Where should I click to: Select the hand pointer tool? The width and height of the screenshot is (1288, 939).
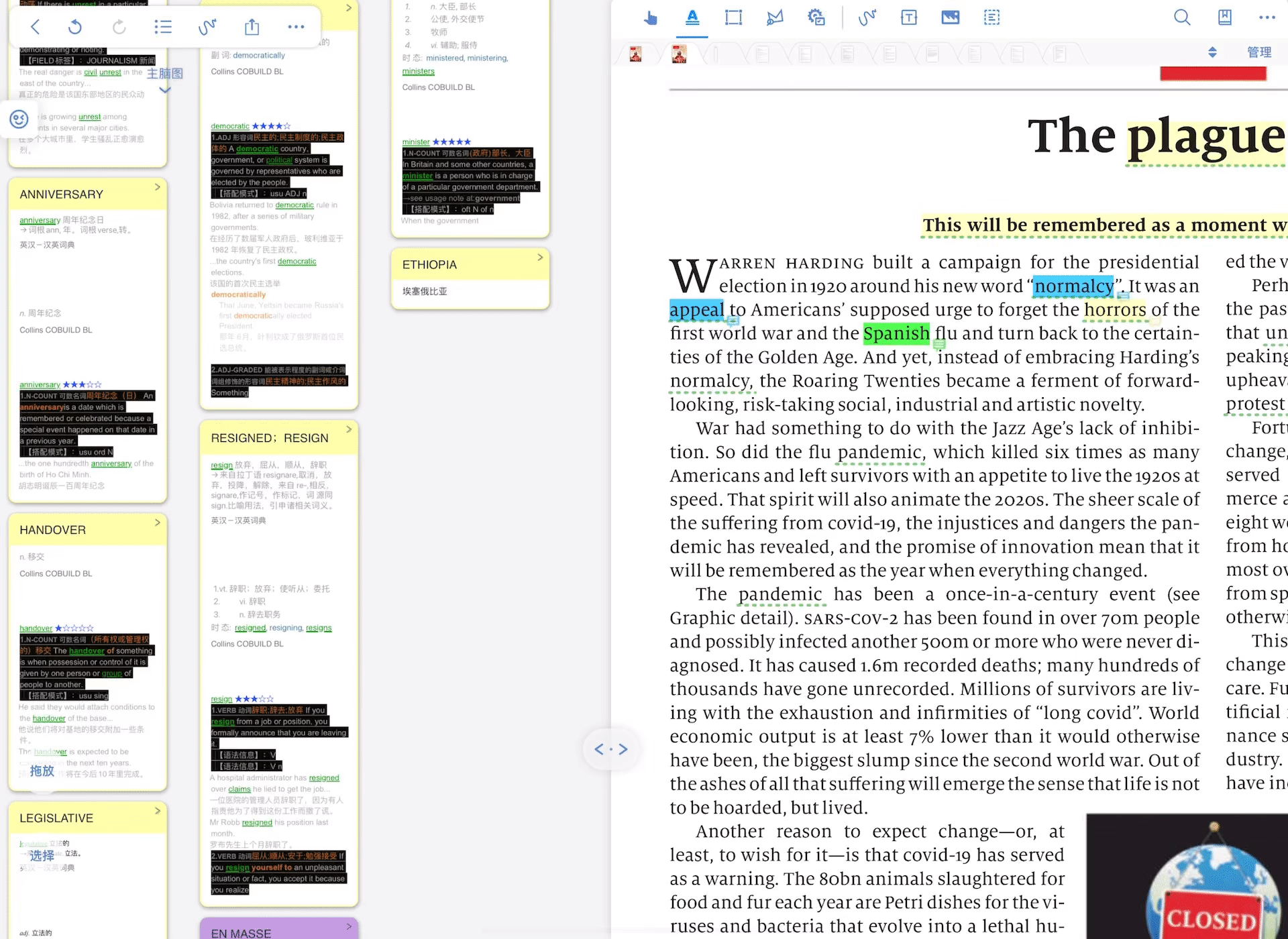650,18
